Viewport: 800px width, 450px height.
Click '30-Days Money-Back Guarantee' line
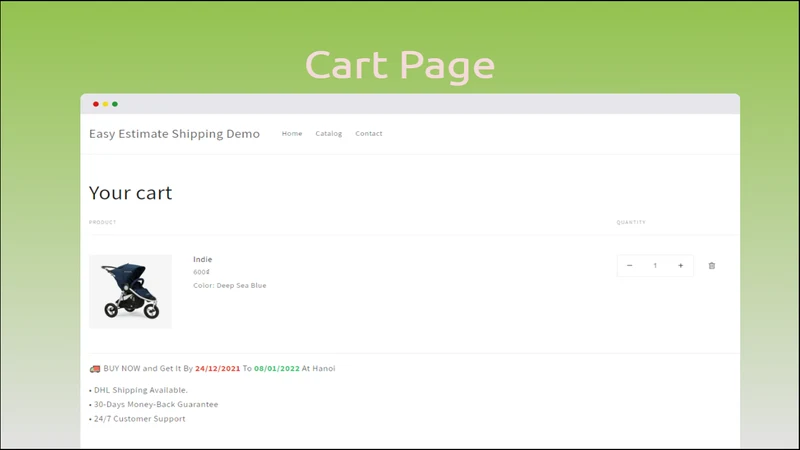(x=154, y=405)
